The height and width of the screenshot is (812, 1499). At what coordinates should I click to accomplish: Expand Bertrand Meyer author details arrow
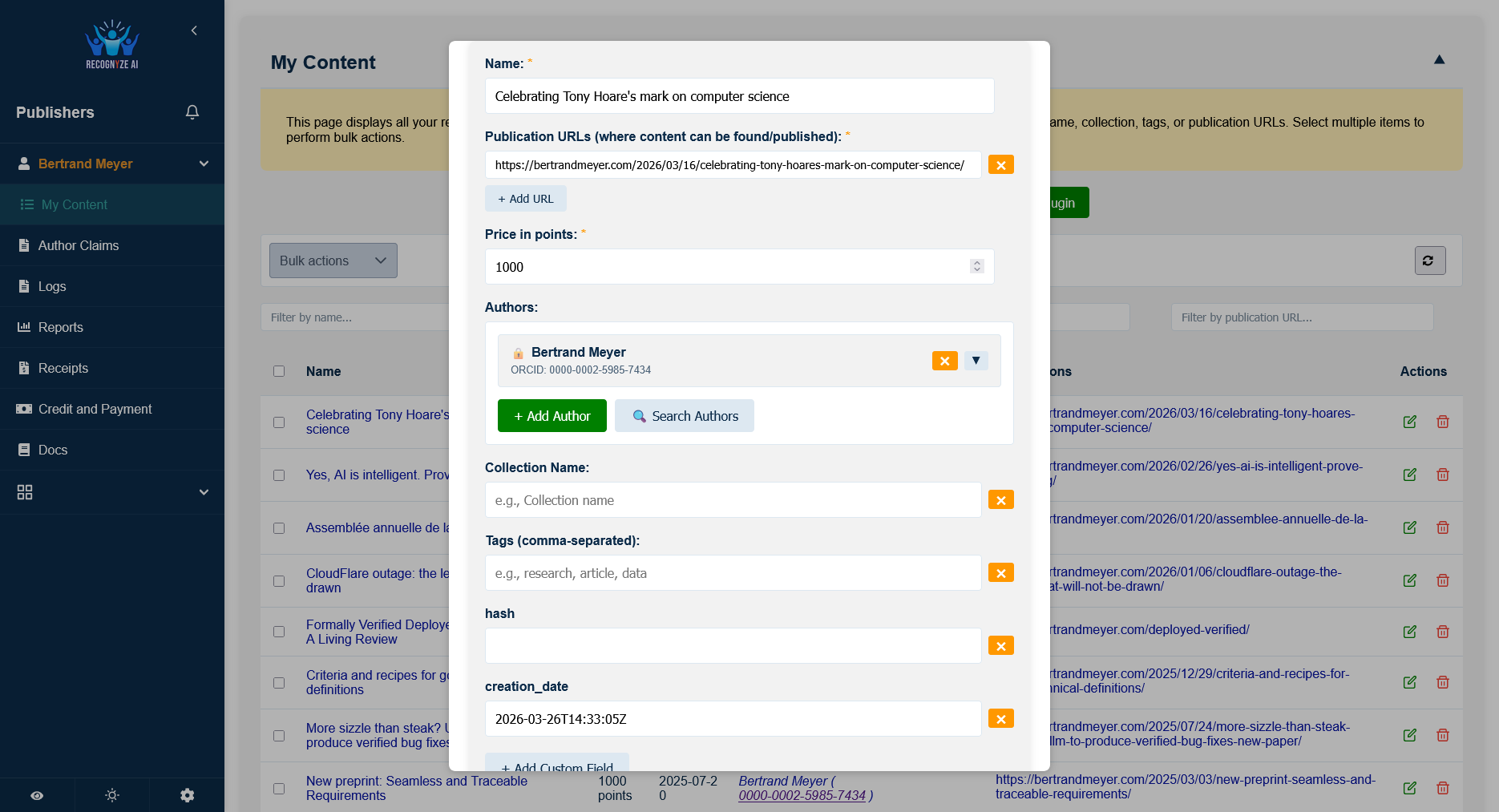(x=976, y=361)
